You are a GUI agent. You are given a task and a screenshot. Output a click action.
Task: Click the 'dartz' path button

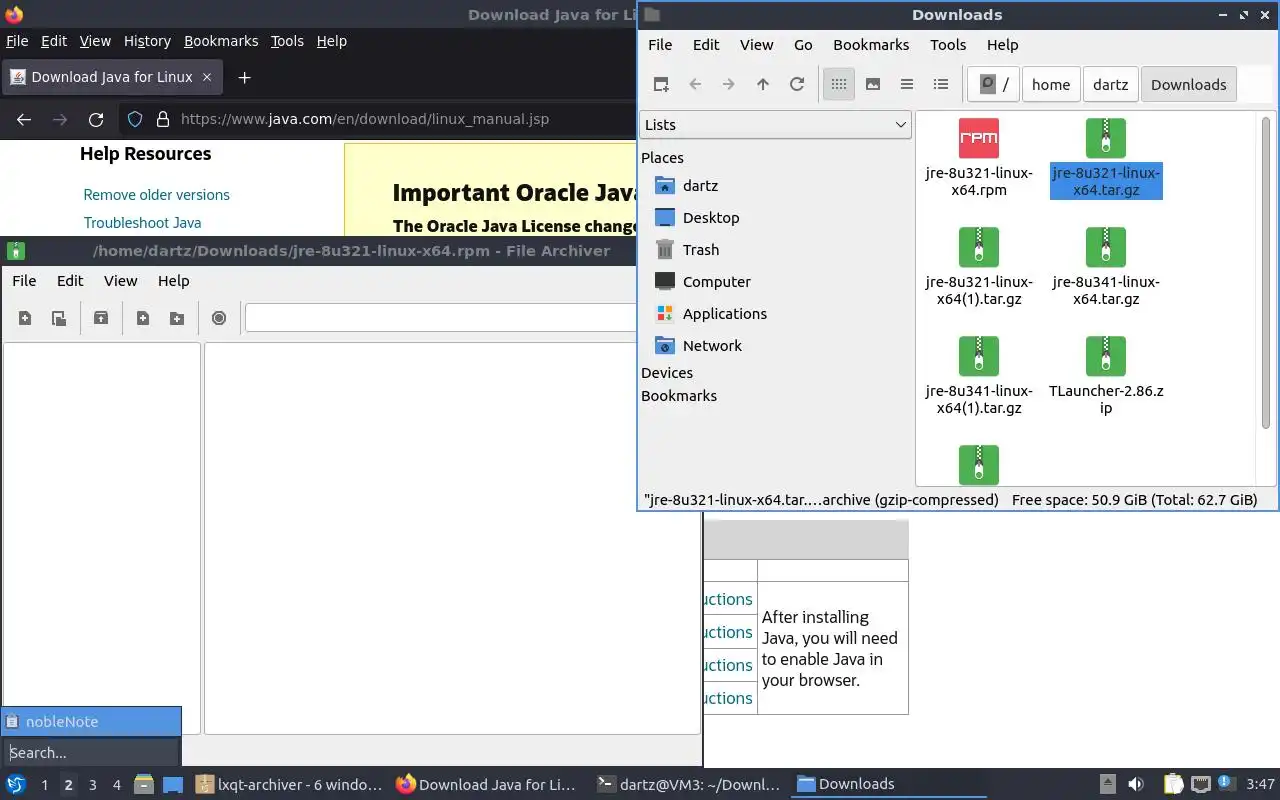pyautogui.click(x=1110, y=84)
